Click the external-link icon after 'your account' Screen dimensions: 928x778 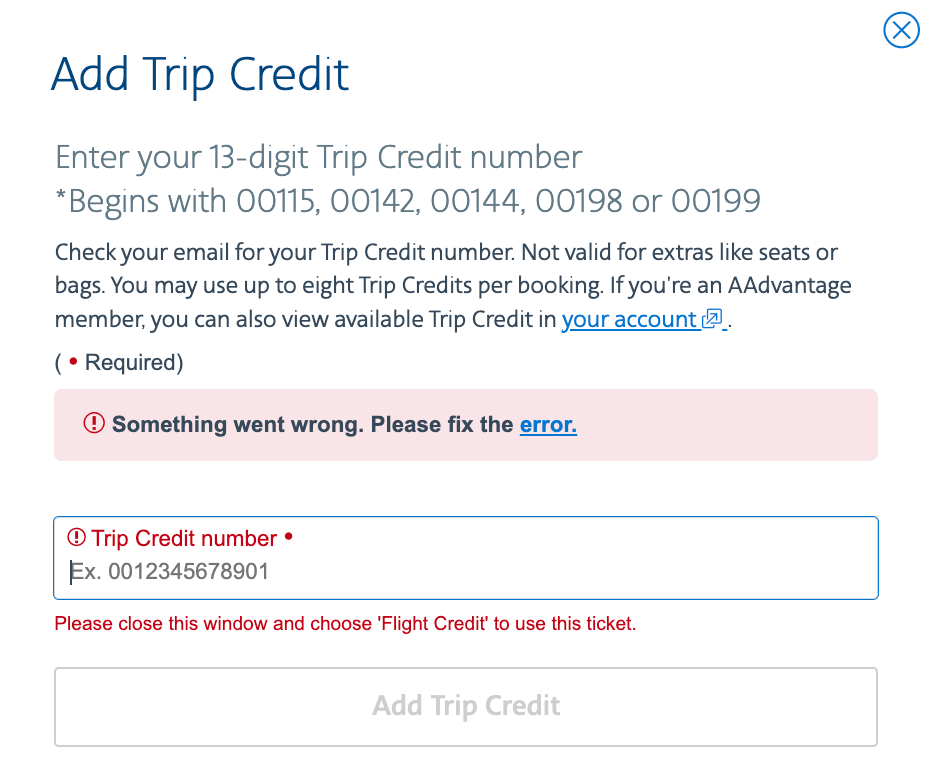[x=712, y=320]
